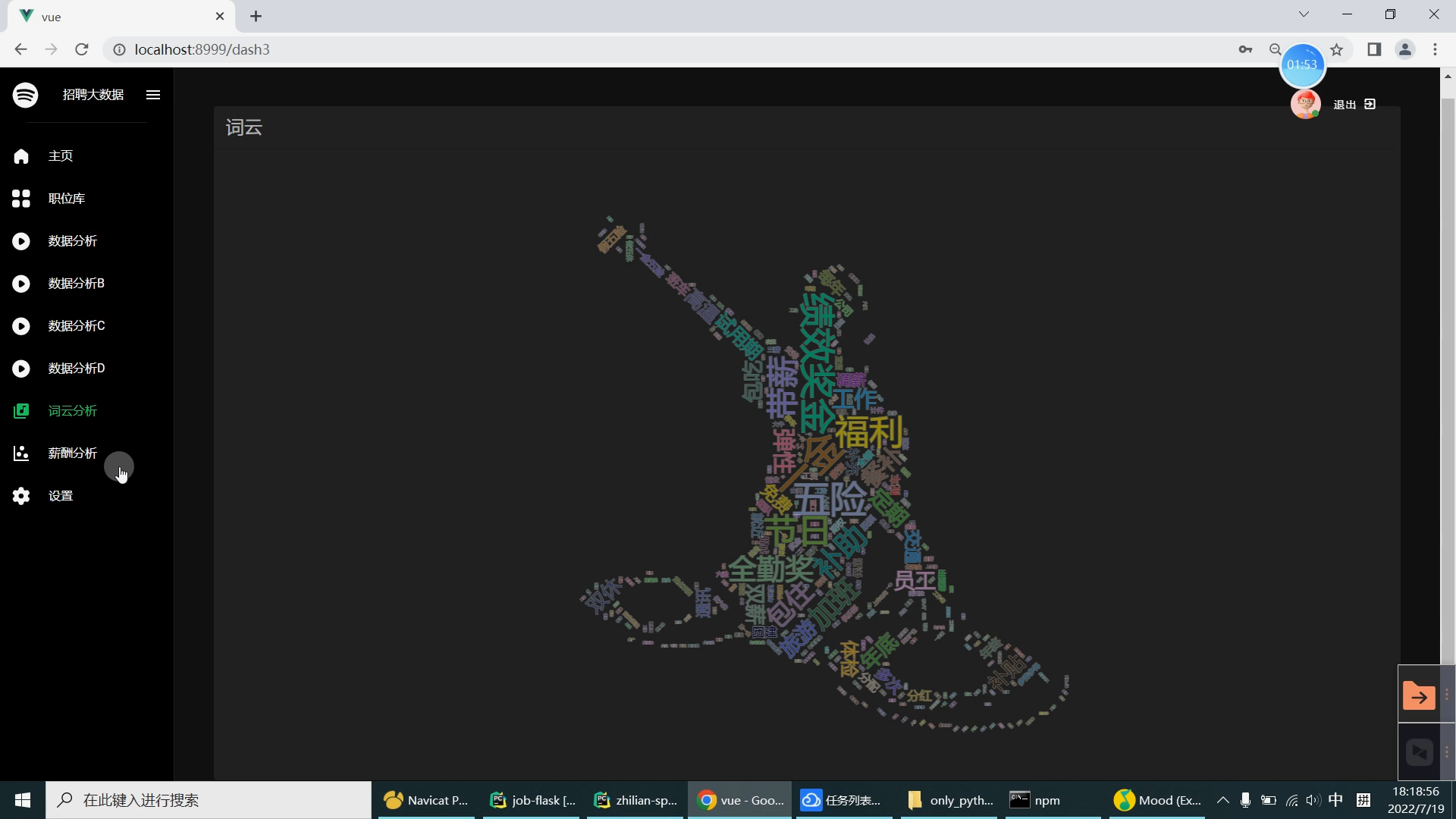Toggle the browser side panel icon
This screenshot has width=1456, height=819.
coord(1374,49)
